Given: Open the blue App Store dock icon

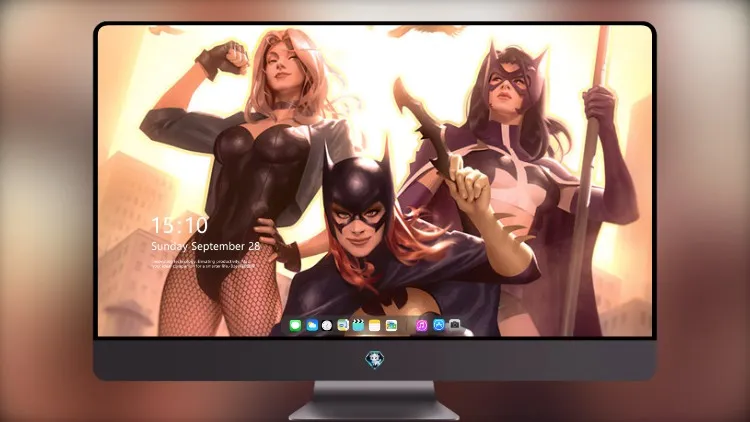Looking at the screenshot, I should [439, 325].
